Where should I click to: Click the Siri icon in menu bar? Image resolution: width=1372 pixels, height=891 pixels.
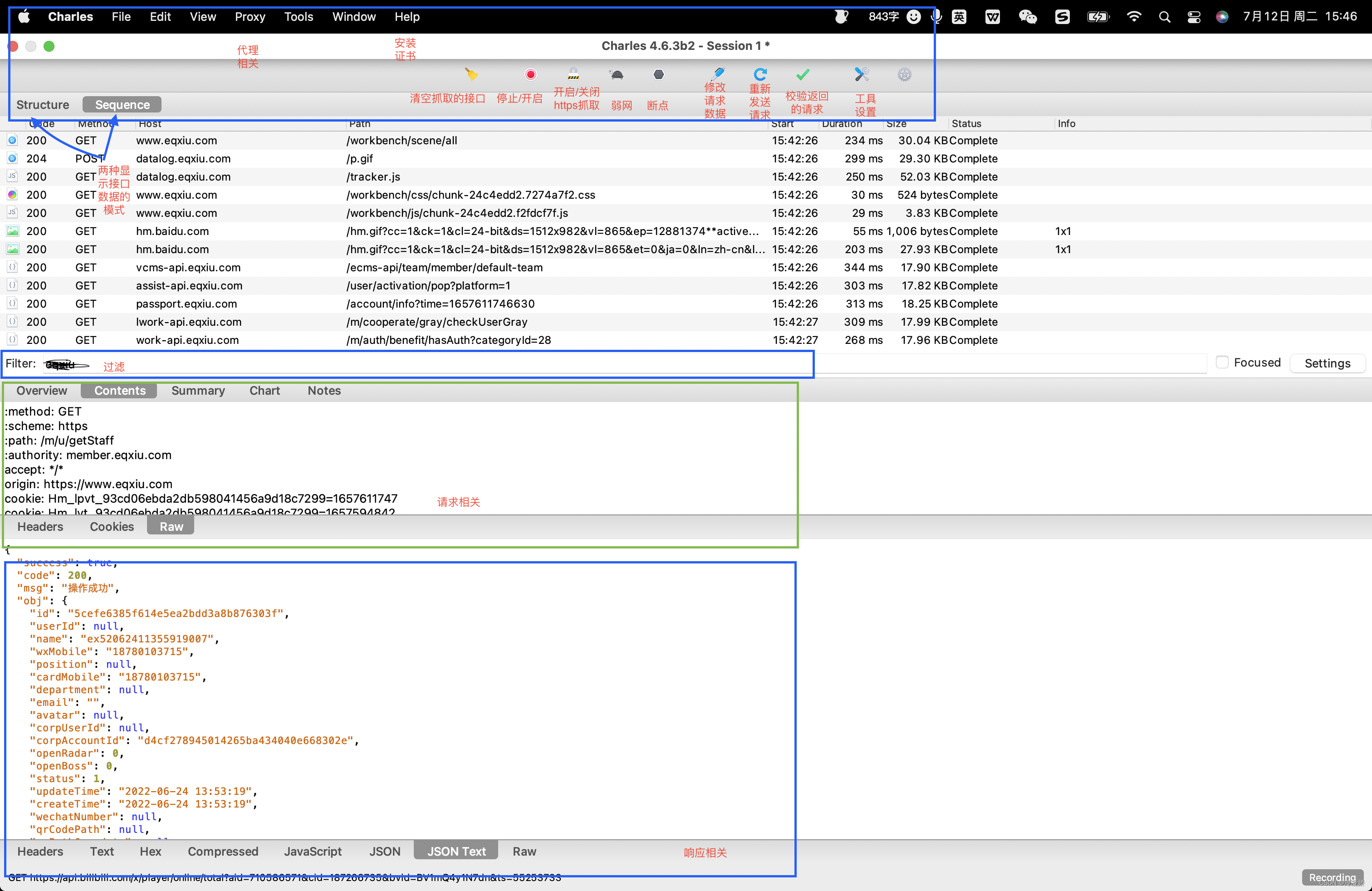[x=1222, y=17]
